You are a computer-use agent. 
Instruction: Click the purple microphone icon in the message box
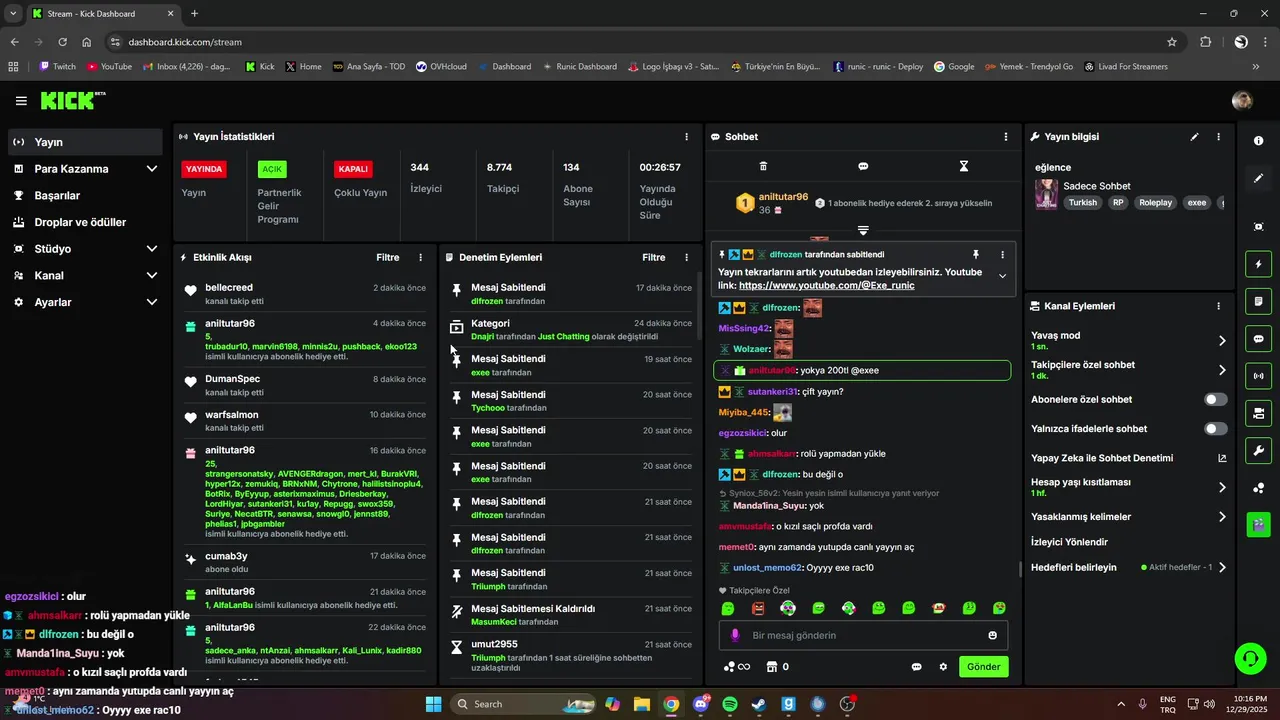pyautogui.click(x=736, y=635)
